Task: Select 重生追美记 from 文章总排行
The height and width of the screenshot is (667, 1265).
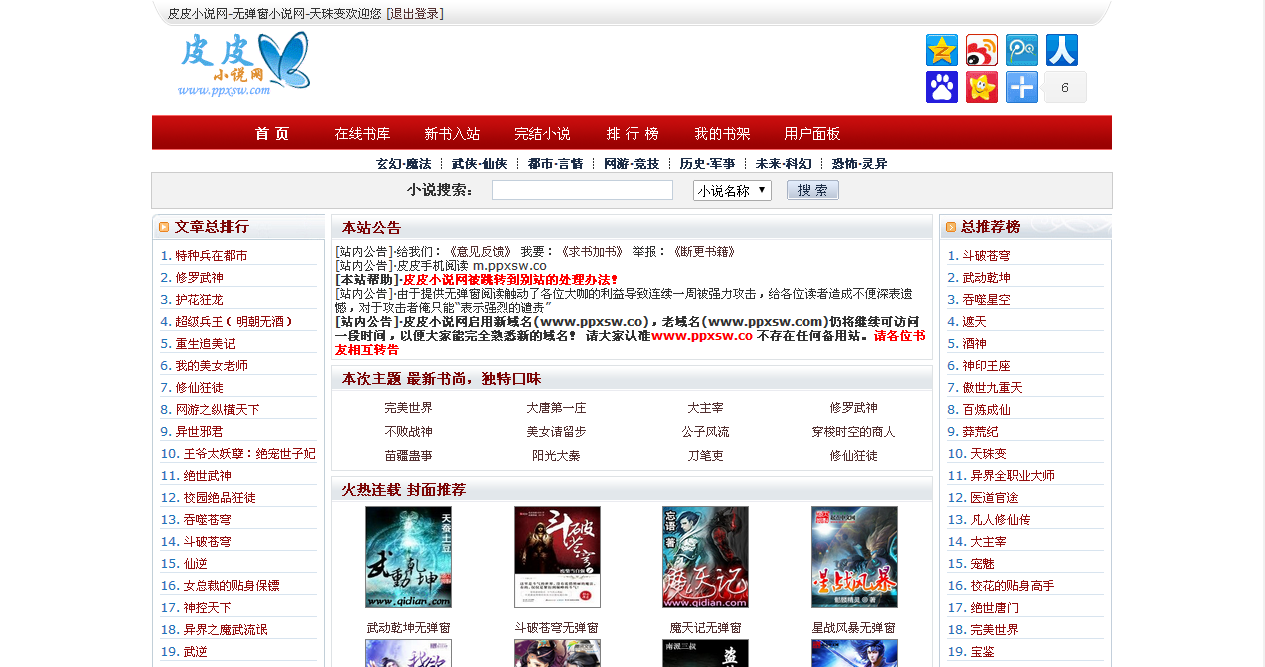Action: (x=205, y=344)
